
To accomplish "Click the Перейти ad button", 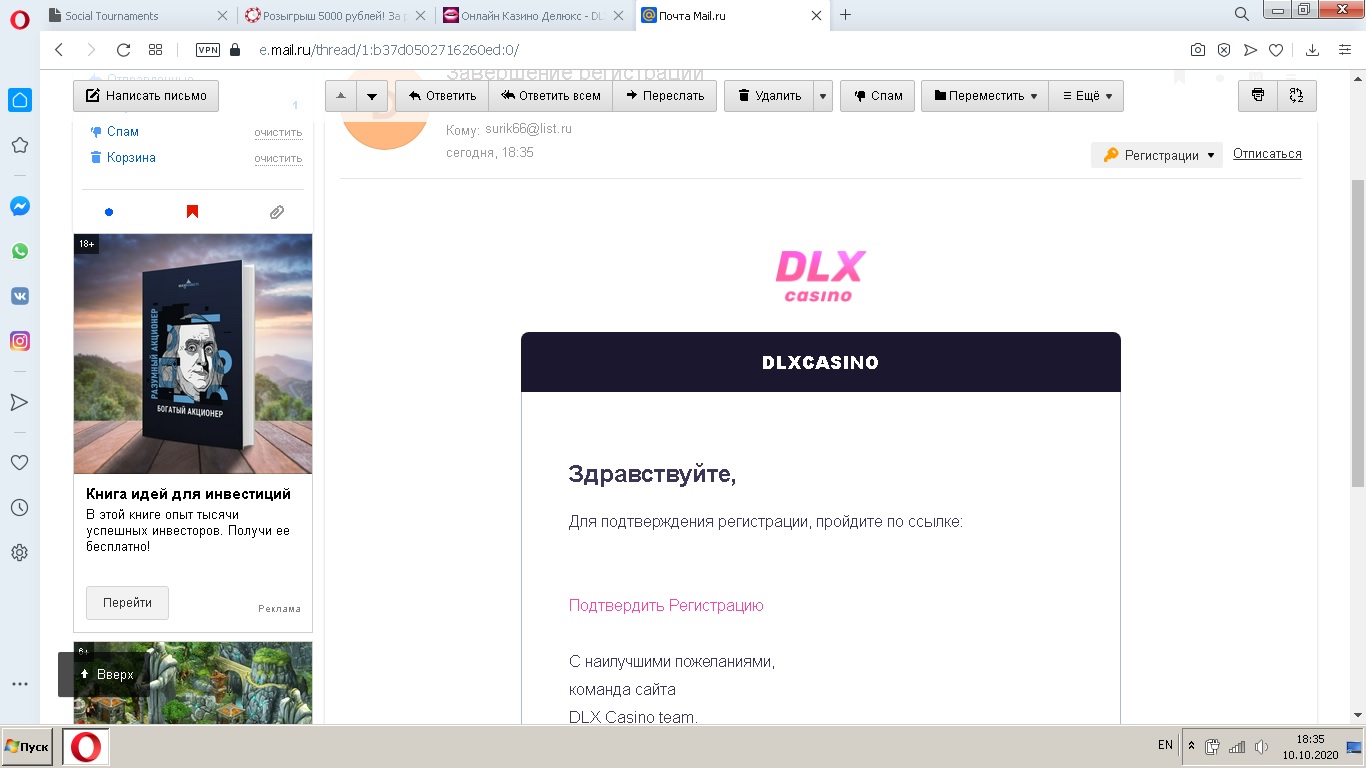I will pos(127,603).
